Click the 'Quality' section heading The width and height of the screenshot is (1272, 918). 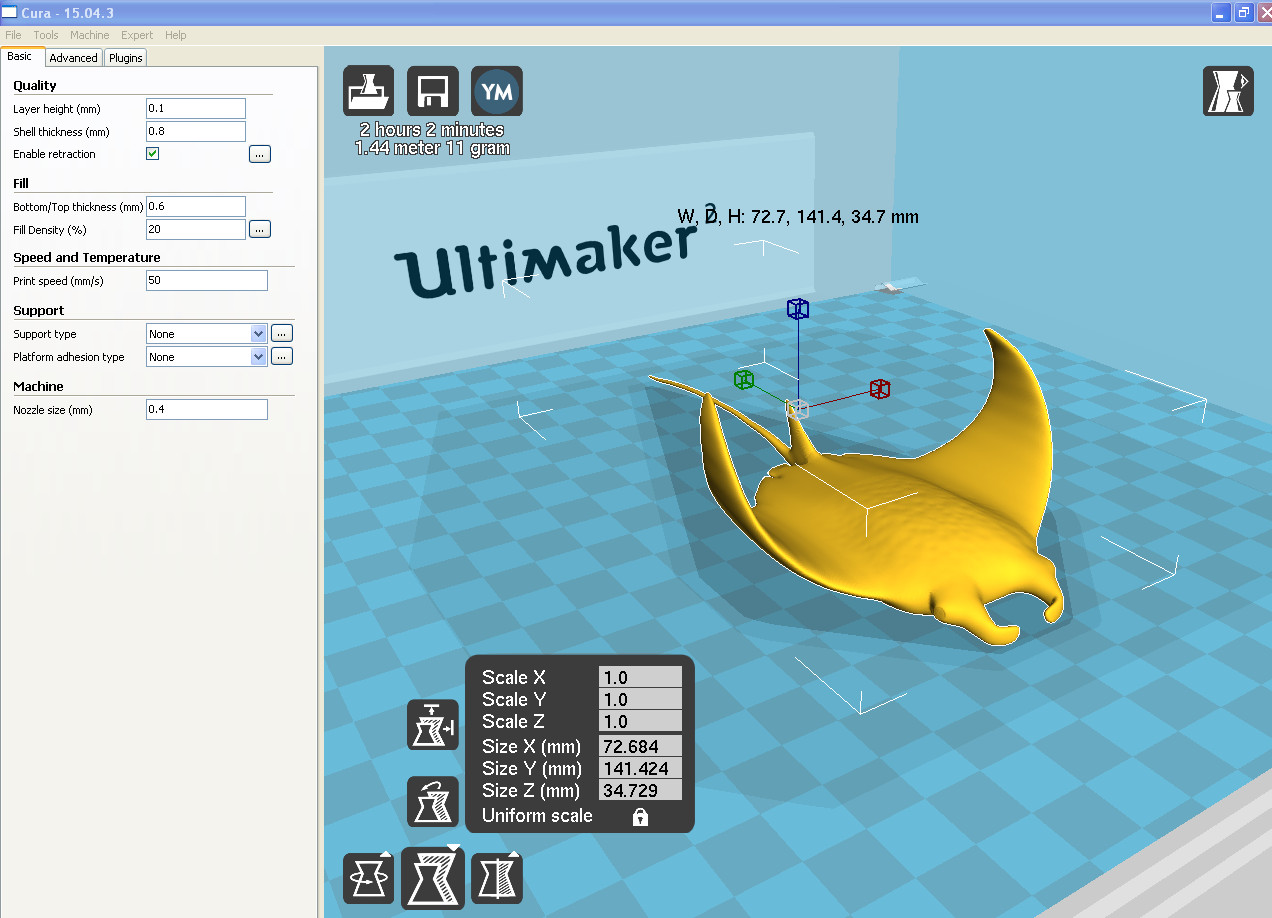click(x=35, y=86)
